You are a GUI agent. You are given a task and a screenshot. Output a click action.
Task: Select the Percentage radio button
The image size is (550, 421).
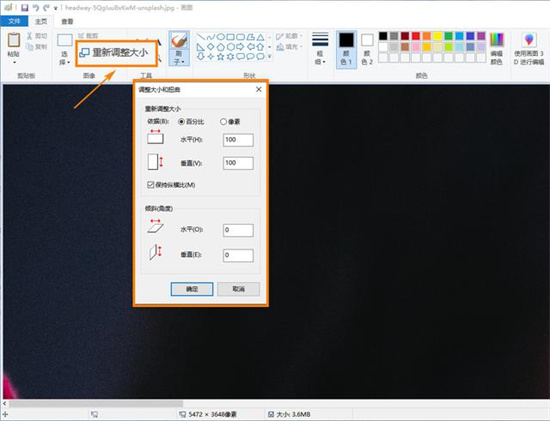click(181, 122)
